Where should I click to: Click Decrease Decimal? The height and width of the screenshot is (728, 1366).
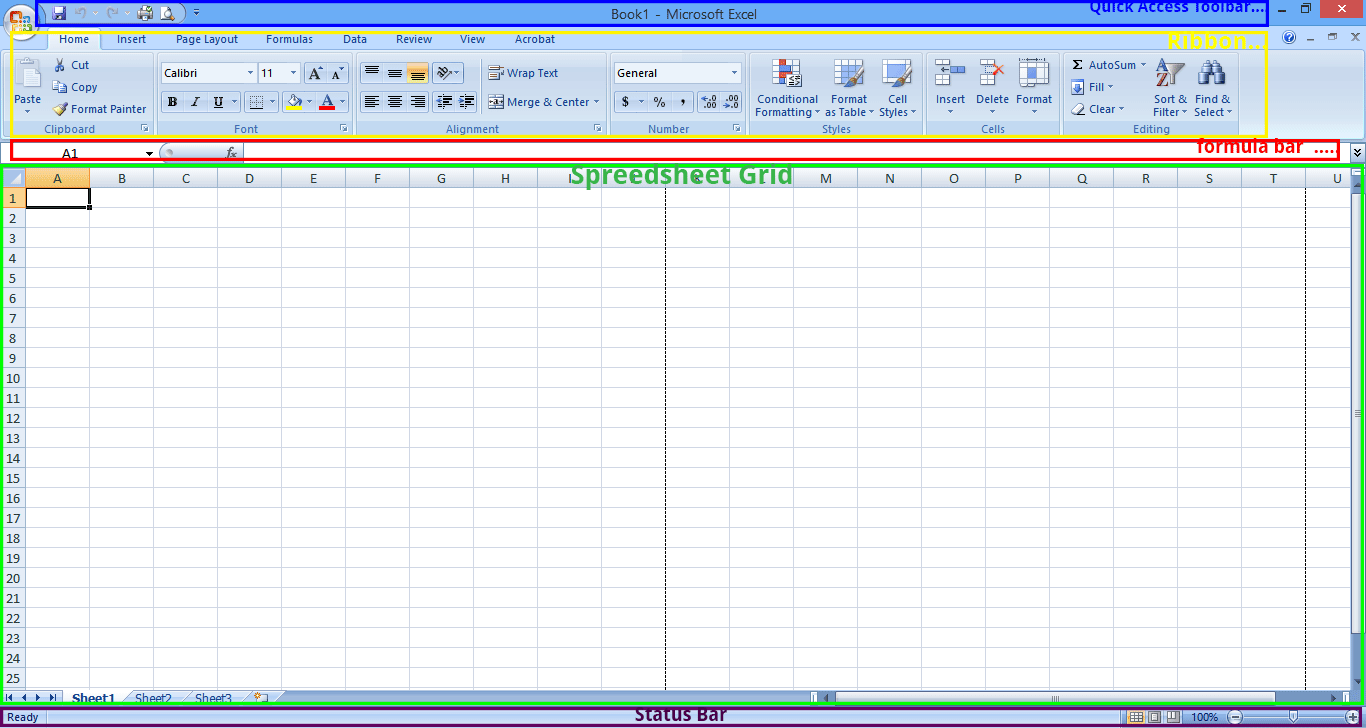732,102
